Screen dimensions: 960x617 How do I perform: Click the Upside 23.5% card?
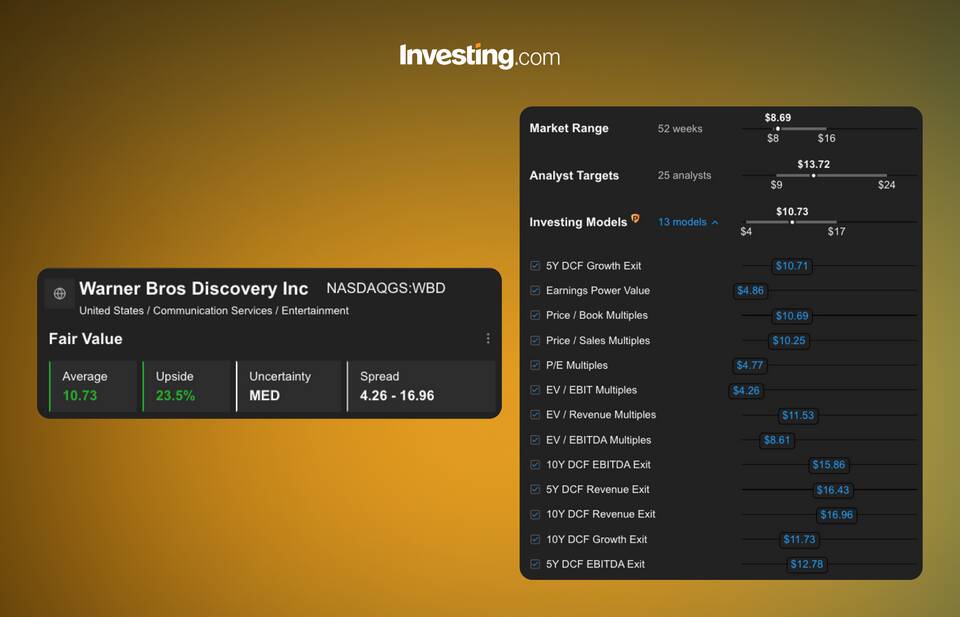[186, 386]
